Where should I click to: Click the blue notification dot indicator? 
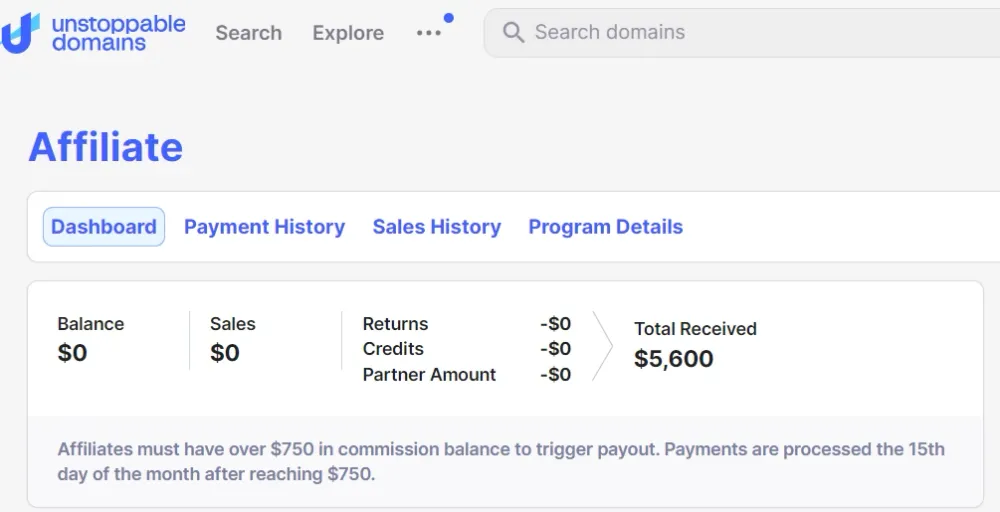tap(448, 18)
